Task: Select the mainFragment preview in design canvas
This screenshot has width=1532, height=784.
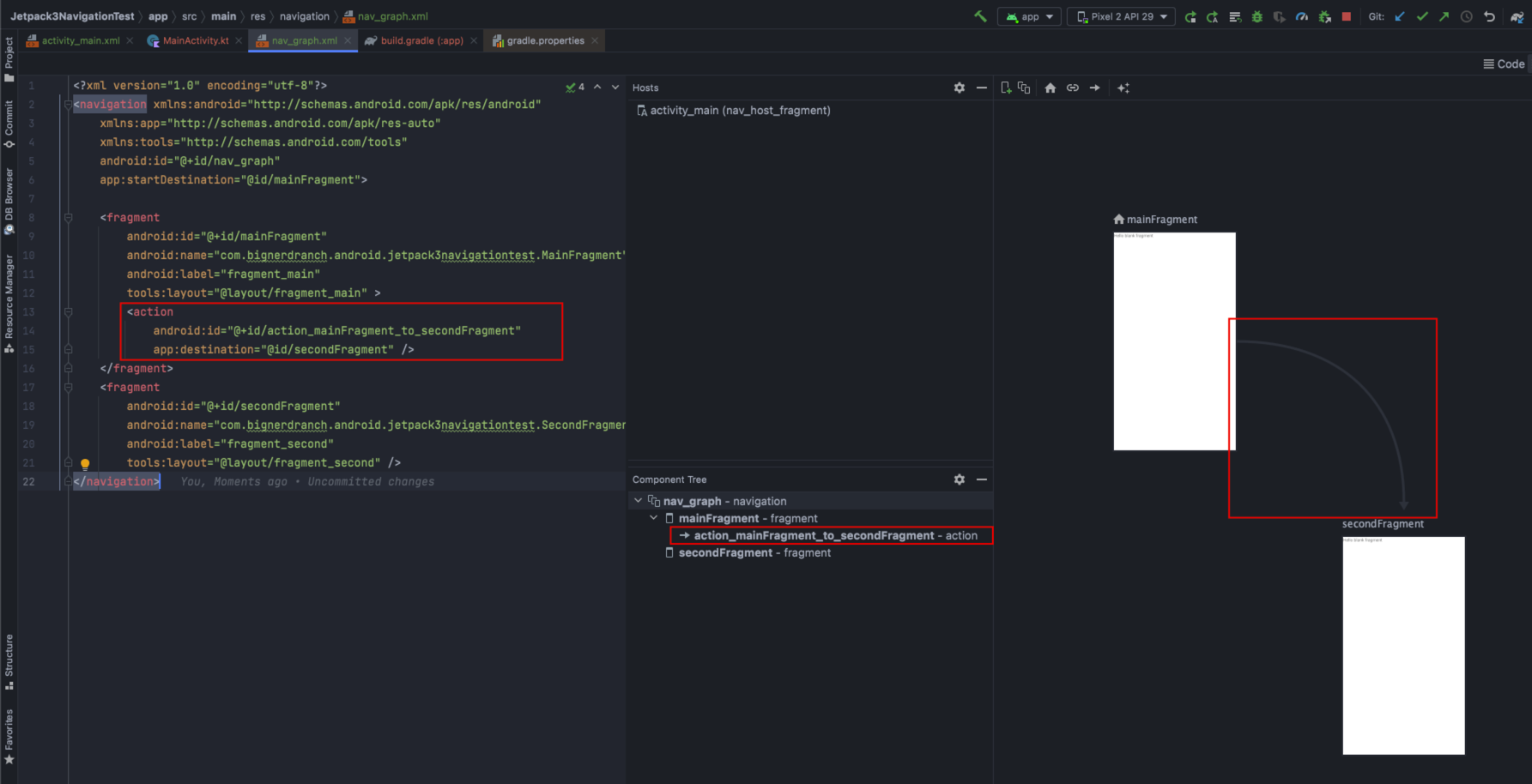Action: coord(1174,341)
